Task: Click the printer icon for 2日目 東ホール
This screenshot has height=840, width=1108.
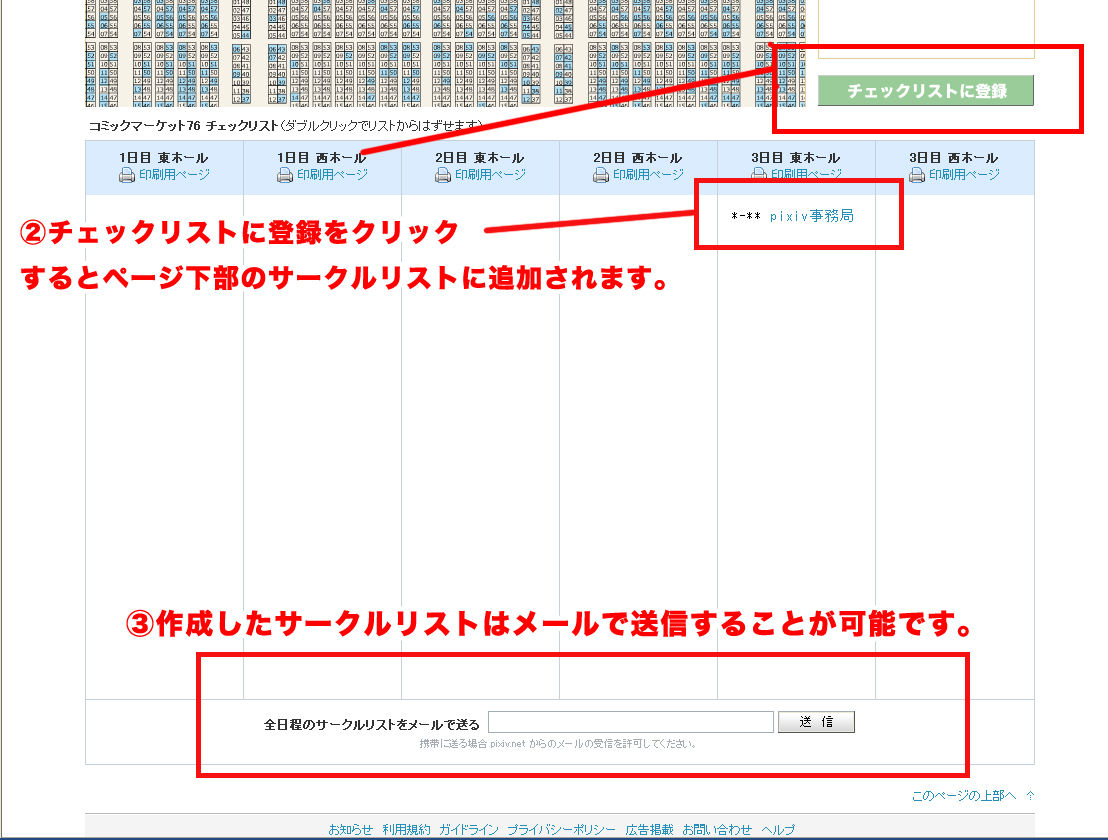Action: click(x=442, y=173)
